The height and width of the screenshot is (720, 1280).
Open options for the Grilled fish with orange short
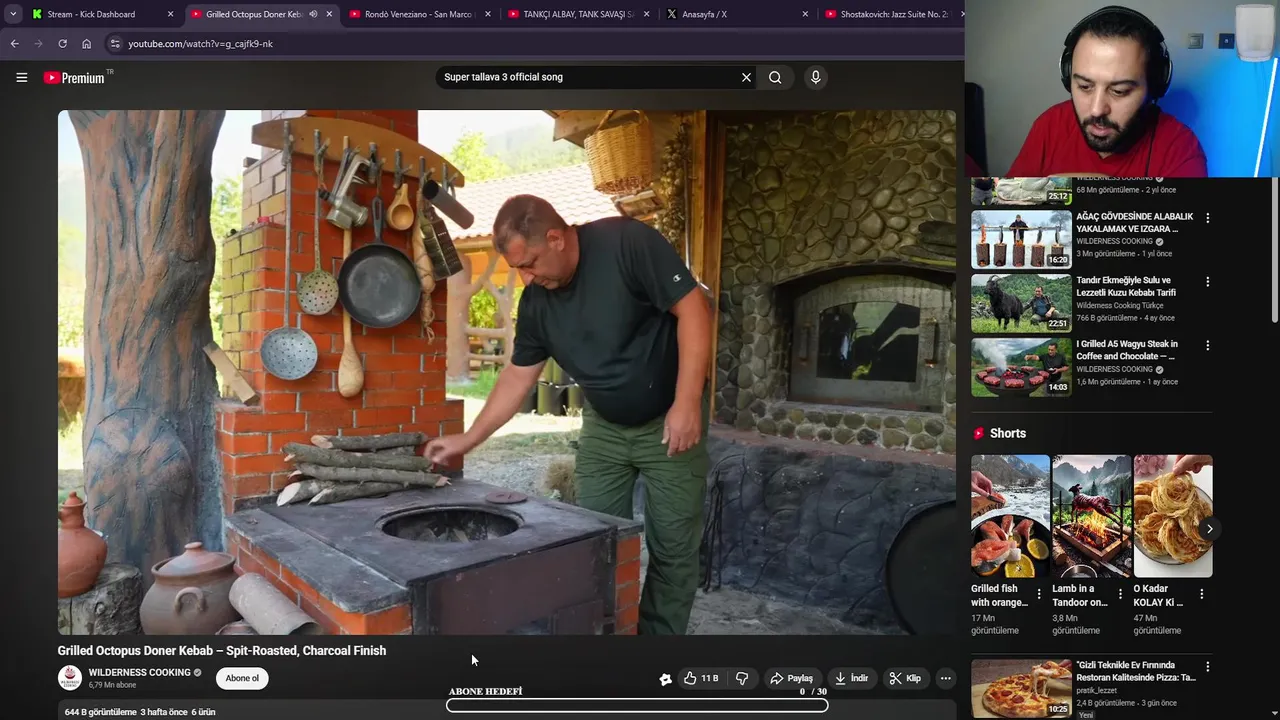click(1039, 594)
